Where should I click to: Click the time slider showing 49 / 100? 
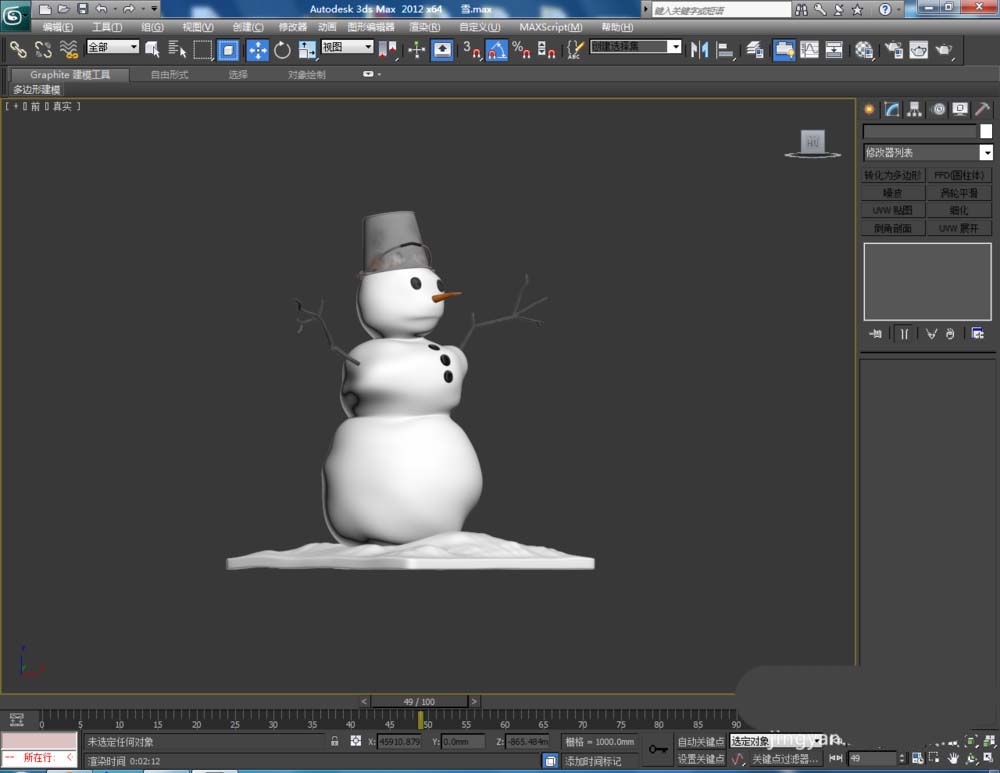click(x=419, y=701)
